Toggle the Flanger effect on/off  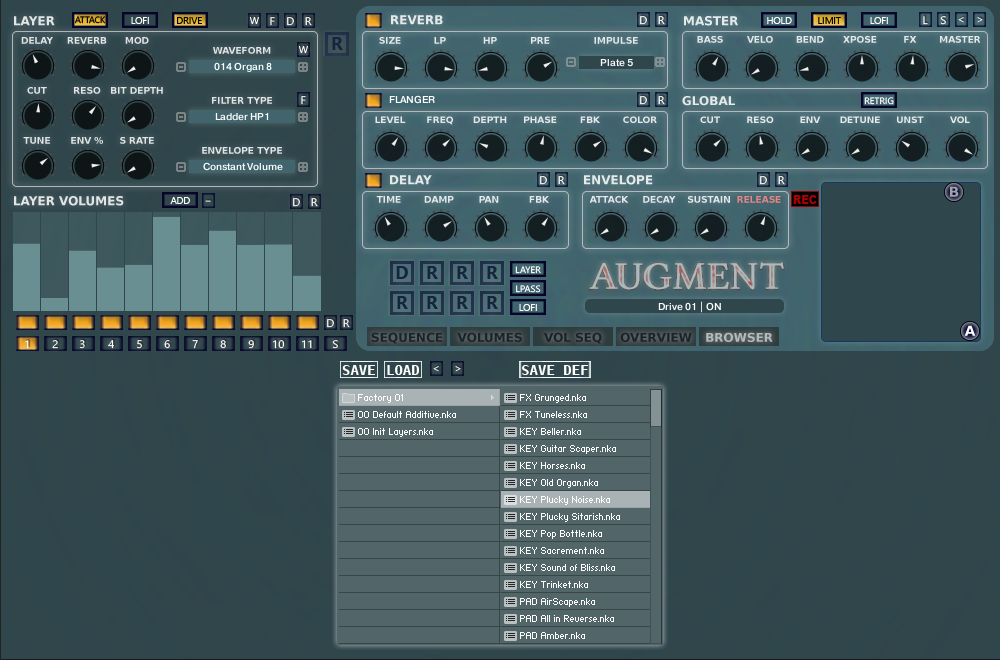coord(373,100)
